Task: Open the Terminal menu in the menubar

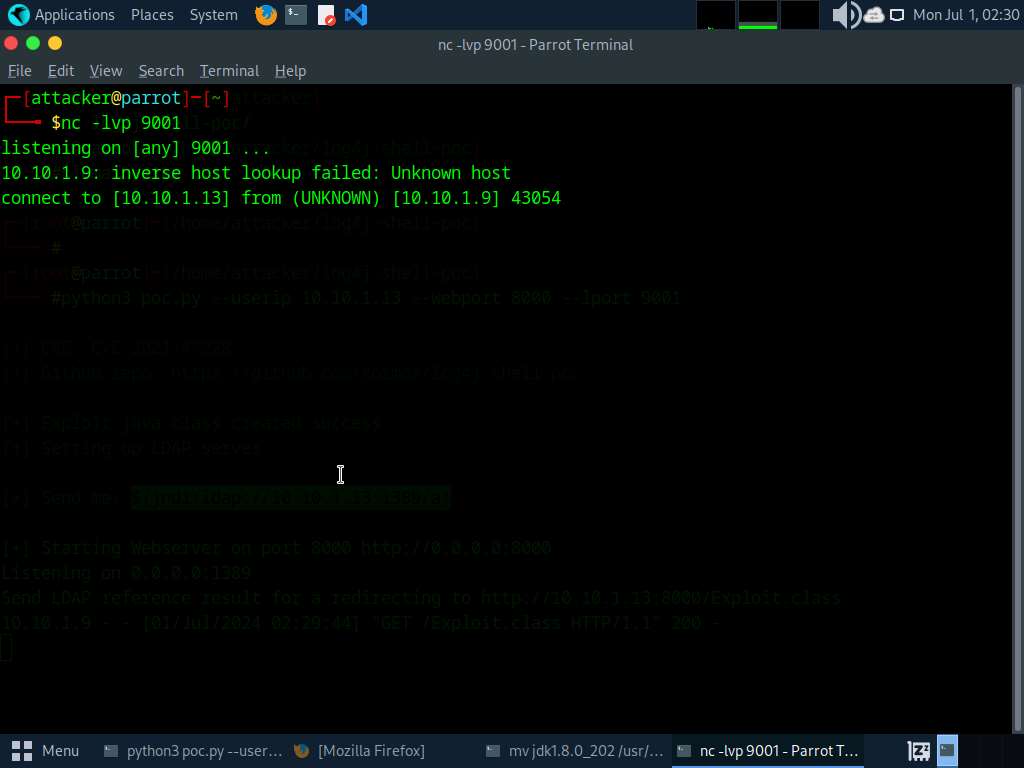Action: tap(229, 71)
